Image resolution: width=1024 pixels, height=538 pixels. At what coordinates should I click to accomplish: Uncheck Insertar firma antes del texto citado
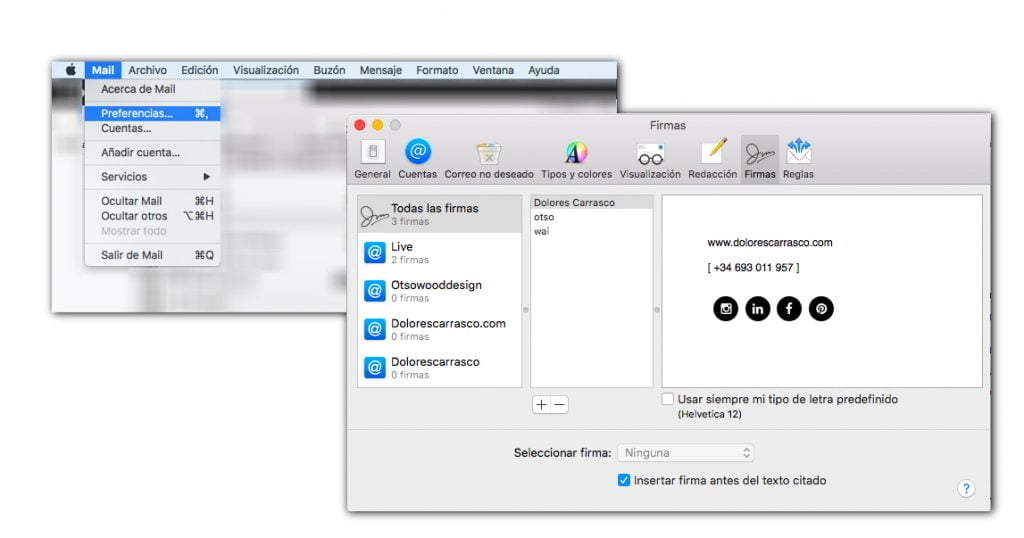click(x=624, y=481)
